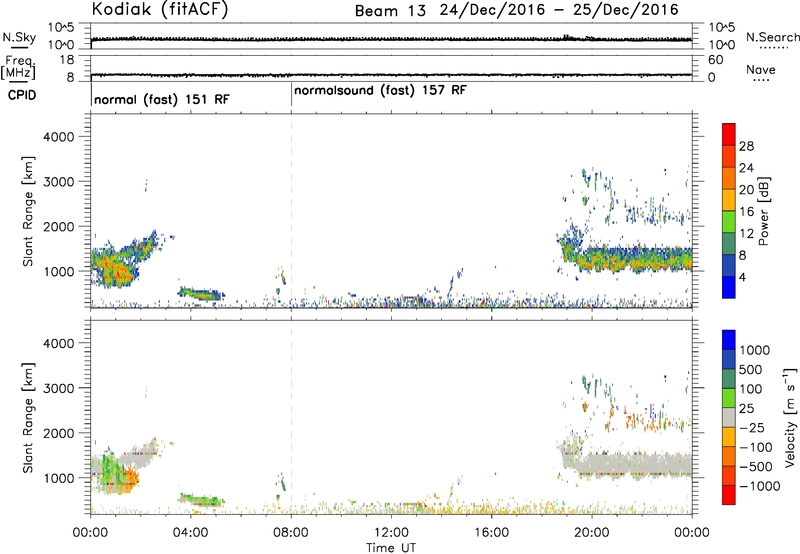The width and height of the screenshot is (800, 554).
Task: Click the Kodiak (fitACF) plot title
Action: pos(159,10)
